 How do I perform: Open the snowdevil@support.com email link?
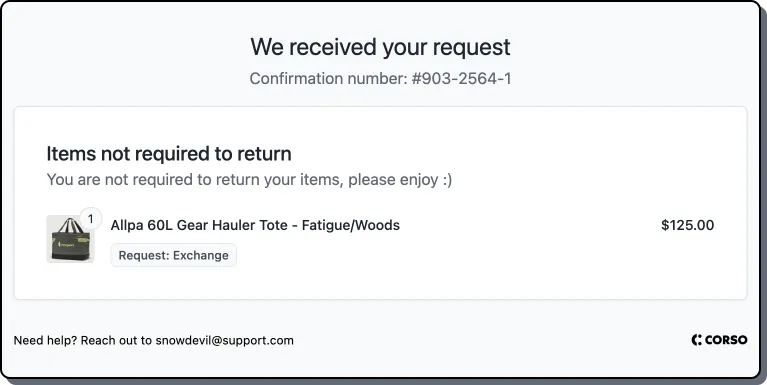pyautogui.click(x=225, y=340)
